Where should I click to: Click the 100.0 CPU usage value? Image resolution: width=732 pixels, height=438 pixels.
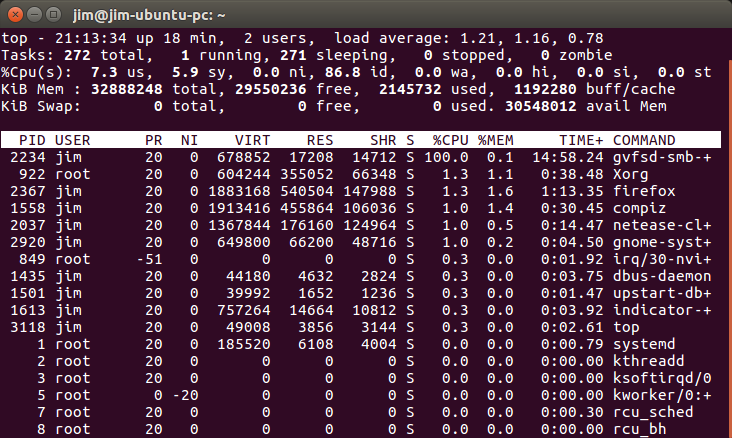point(446,157)
